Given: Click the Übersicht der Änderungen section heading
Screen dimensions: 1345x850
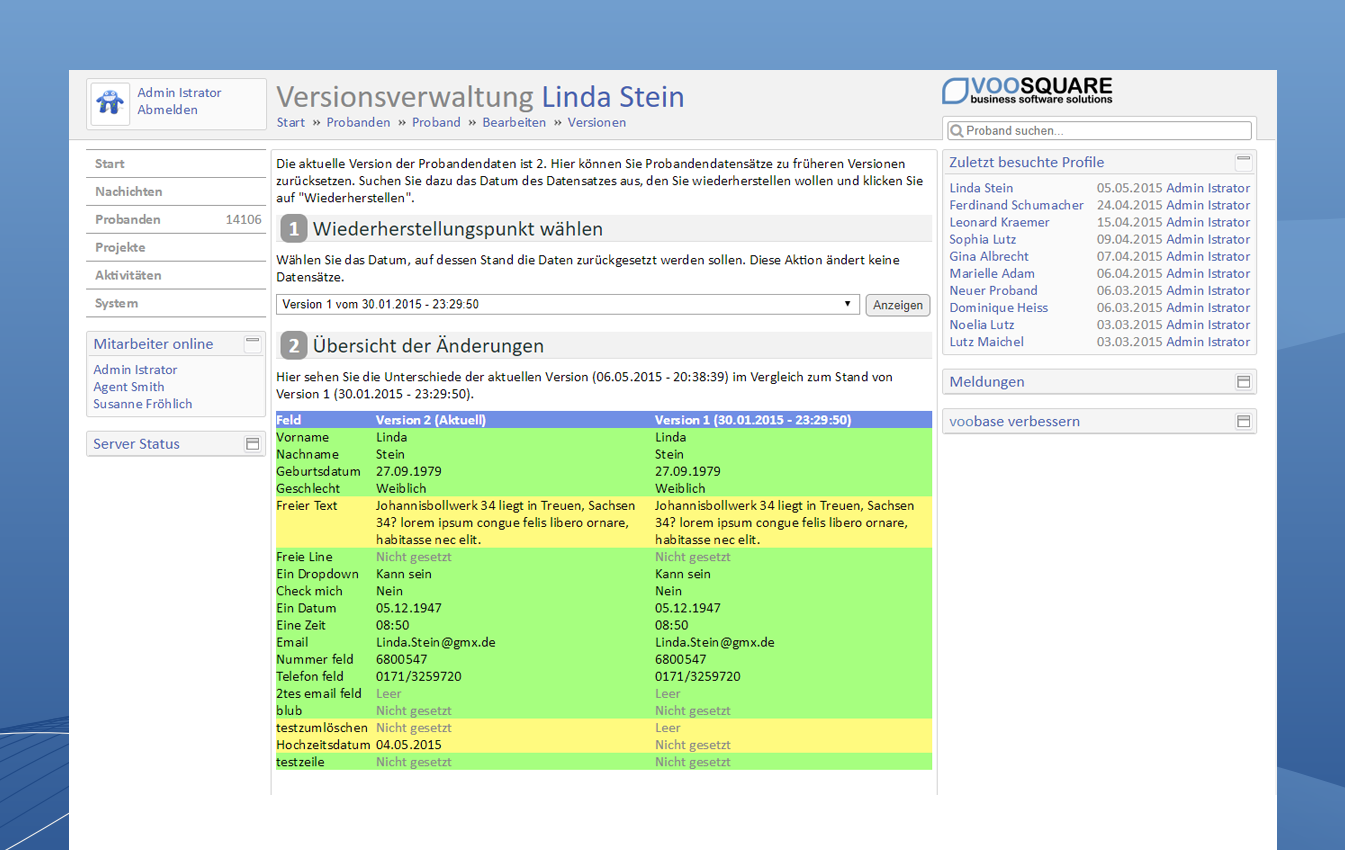Looking at the screenshot, I should 428,346.
